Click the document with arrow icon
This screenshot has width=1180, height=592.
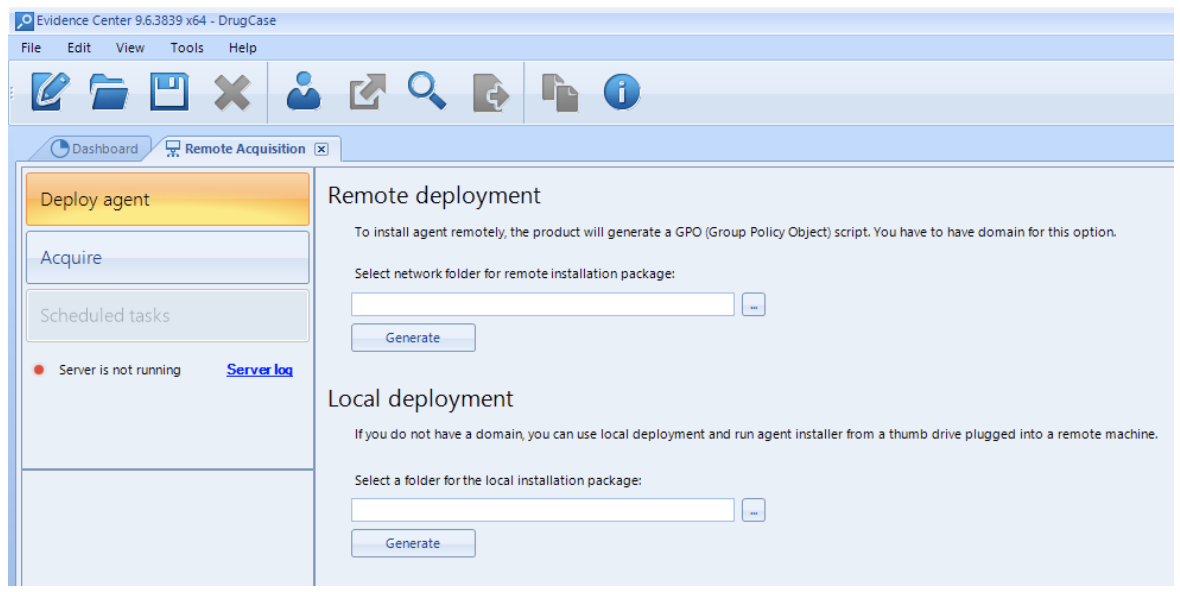tap(491, 93)
